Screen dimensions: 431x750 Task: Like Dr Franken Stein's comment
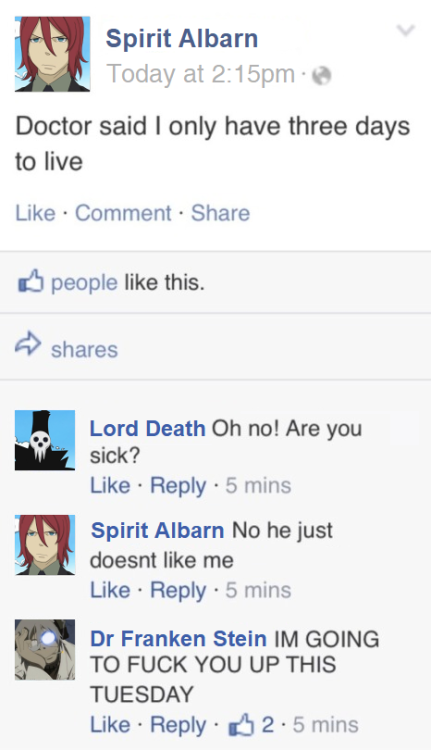[x=110, y=725]
